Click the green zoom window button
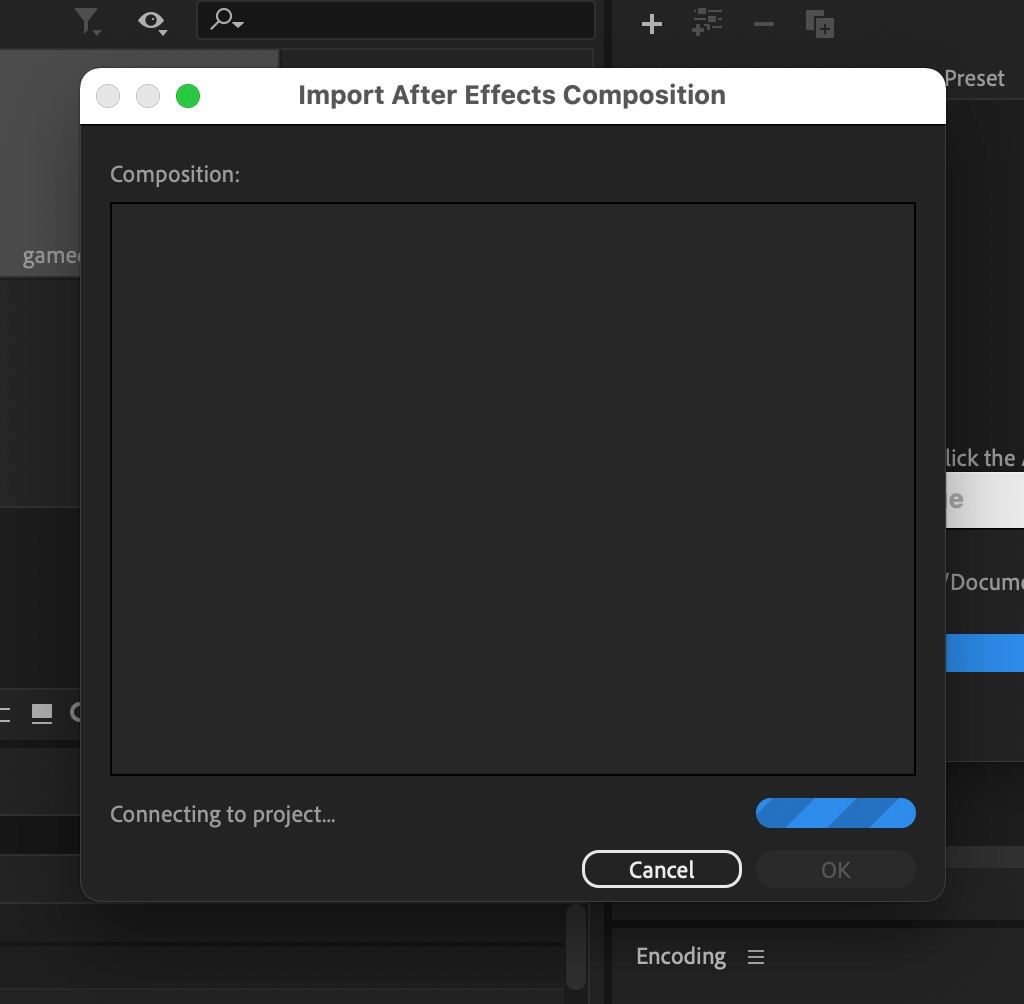 (x=188, y=96)
